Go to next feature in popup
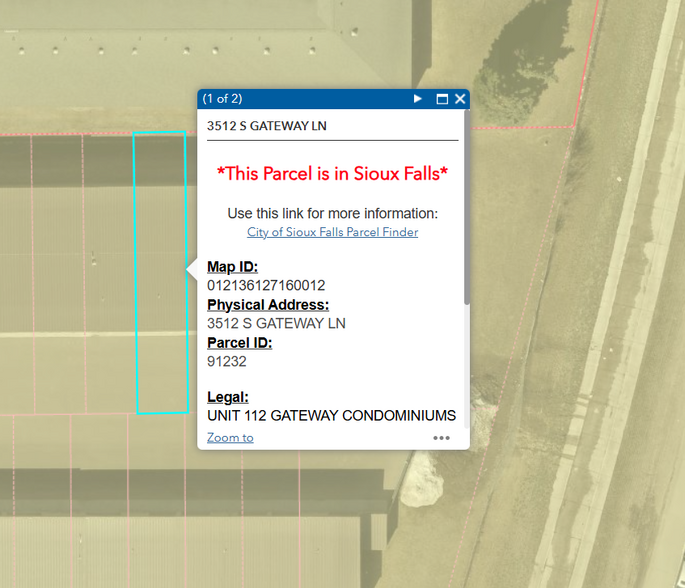685x588 pixels. 418,99
